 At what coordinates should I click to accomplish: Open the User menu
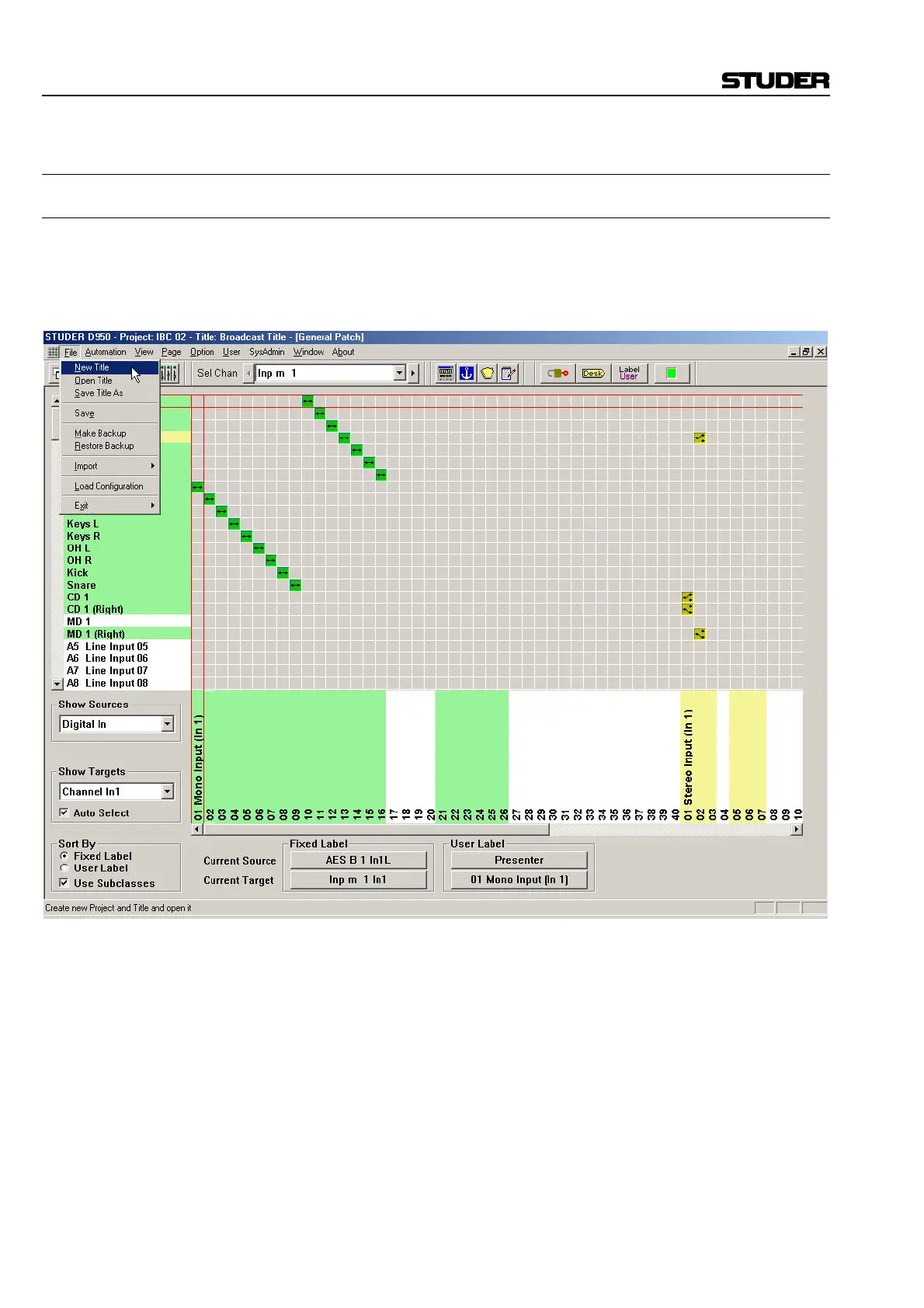click(231, 352)
